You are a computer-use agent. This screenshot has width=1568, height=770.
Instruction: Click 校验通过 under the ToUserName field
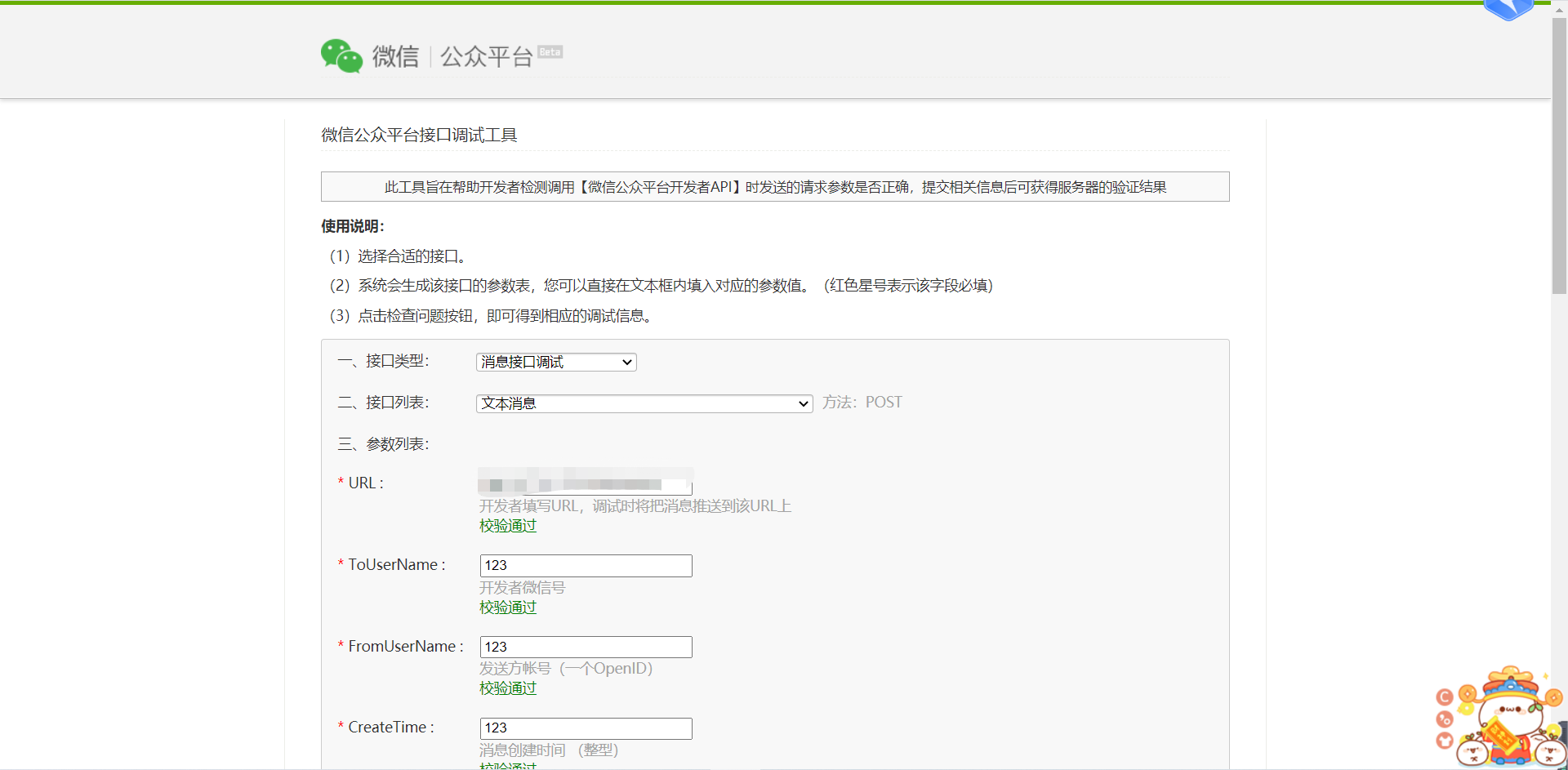click(508, 608)
